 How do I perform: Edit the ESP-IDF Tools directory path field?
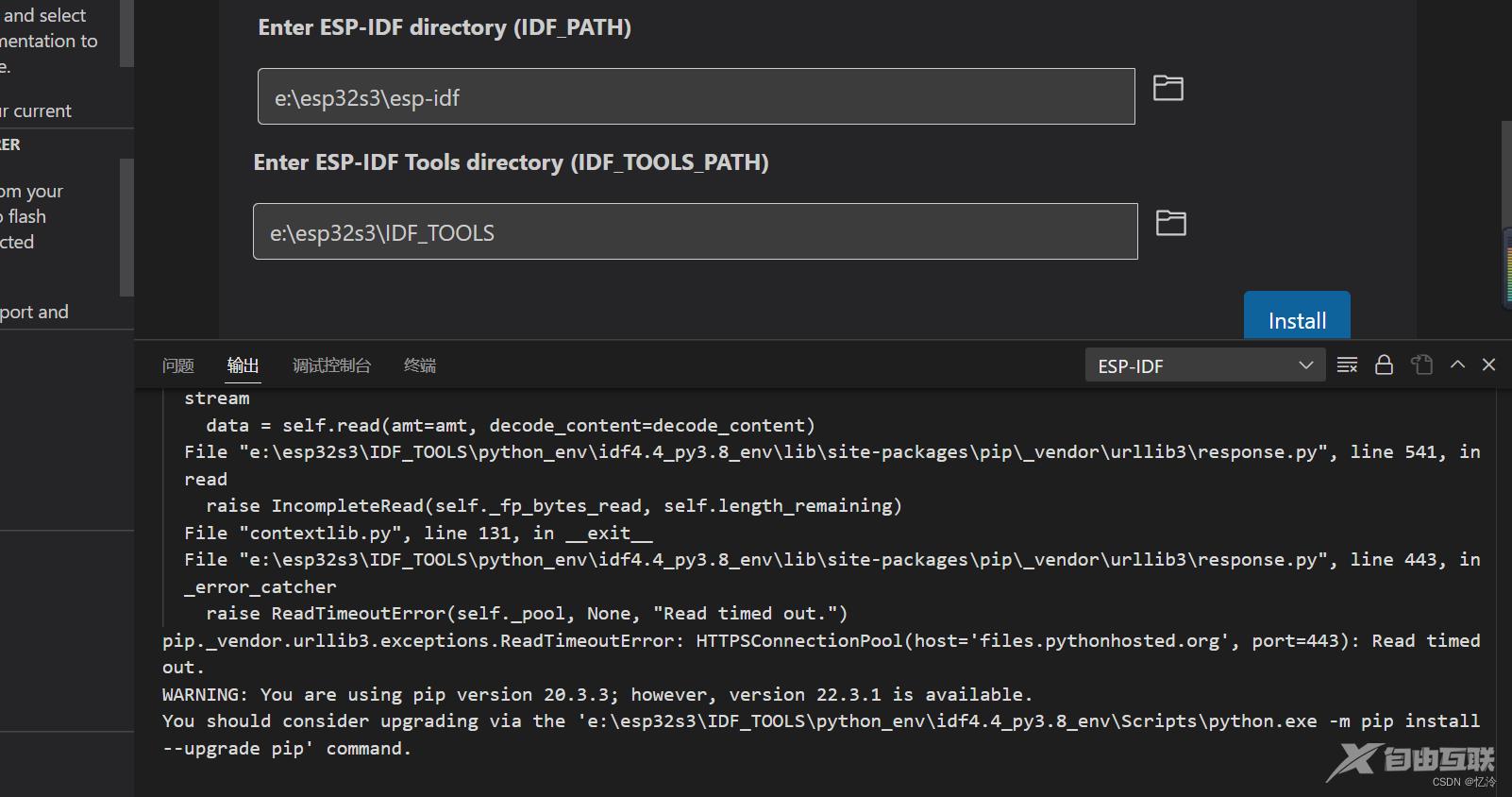point(695,231)
